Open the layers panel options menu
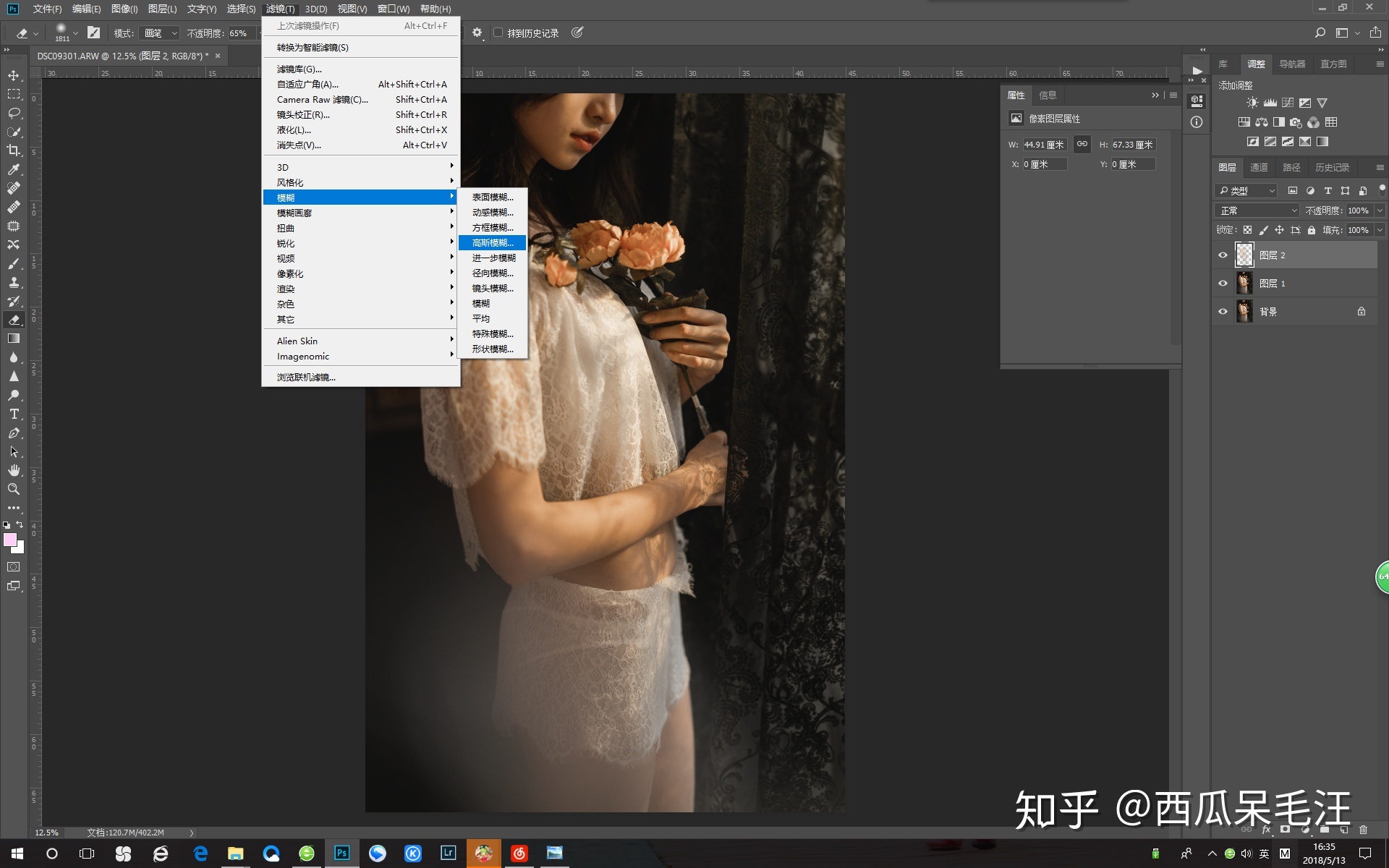Image resolution: width=1389 pixels, height=868 pixels. tap(1380, 167)
